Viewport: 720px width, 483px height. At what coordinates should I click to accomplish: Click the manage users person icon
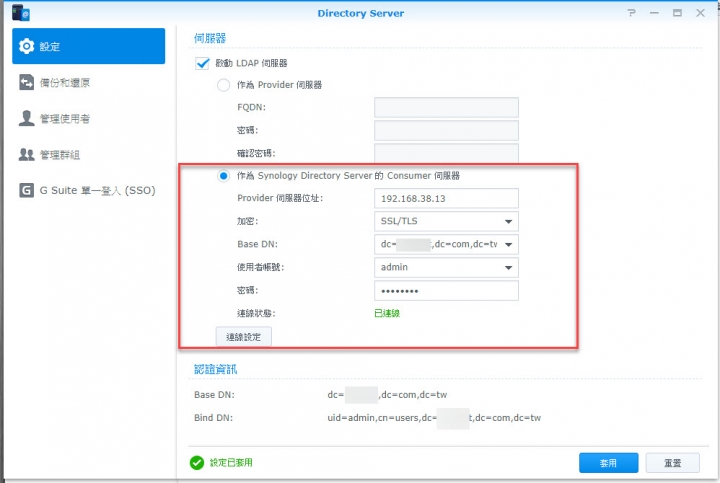26,118
